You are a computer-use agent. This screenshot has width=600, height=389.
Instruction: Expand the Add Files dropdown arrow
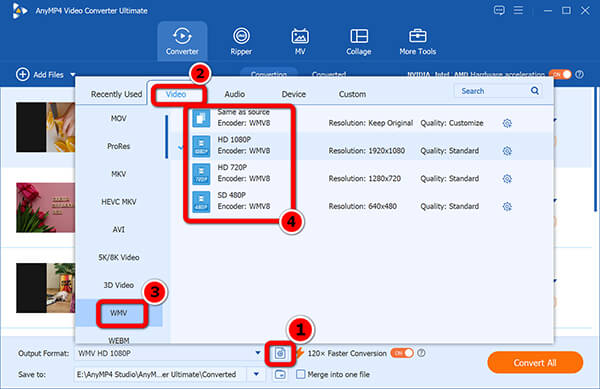(73, 75)
